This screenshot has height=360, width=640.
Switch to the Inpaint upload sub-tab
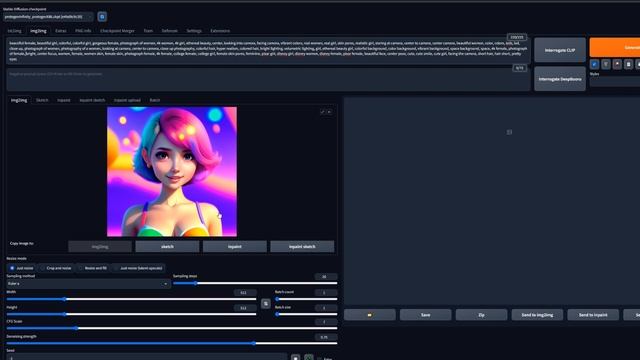(127, 100)
